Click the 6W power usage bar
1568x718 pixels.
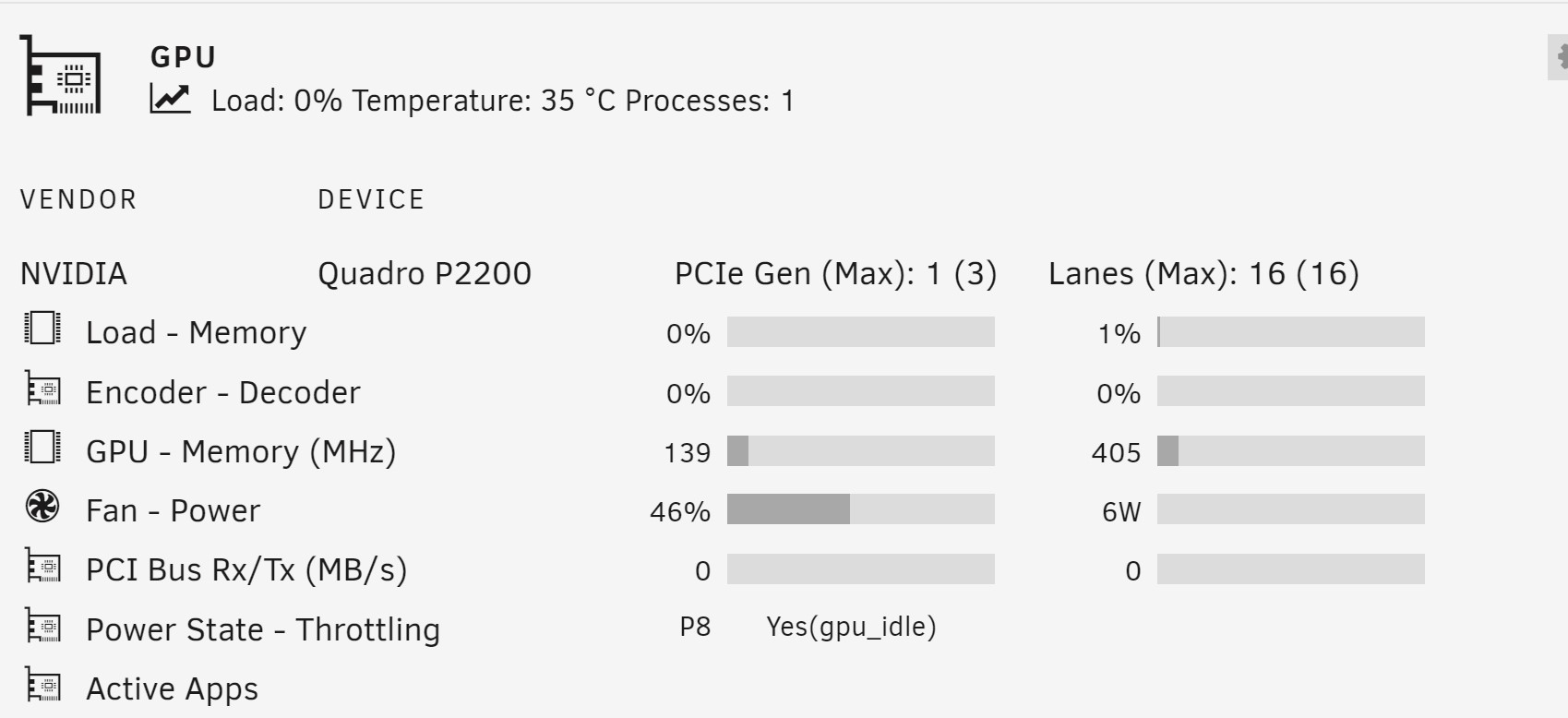click(x=1290, y=509)
